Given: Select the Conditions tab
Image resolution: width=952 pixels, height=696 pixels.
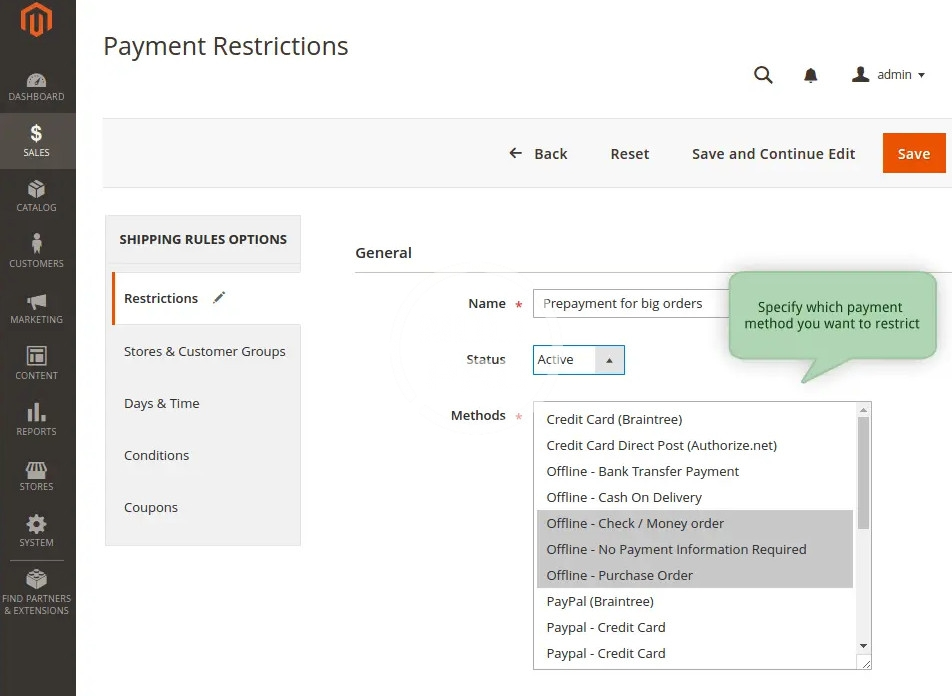Looking at the screenshot, I should click(156, 455).
